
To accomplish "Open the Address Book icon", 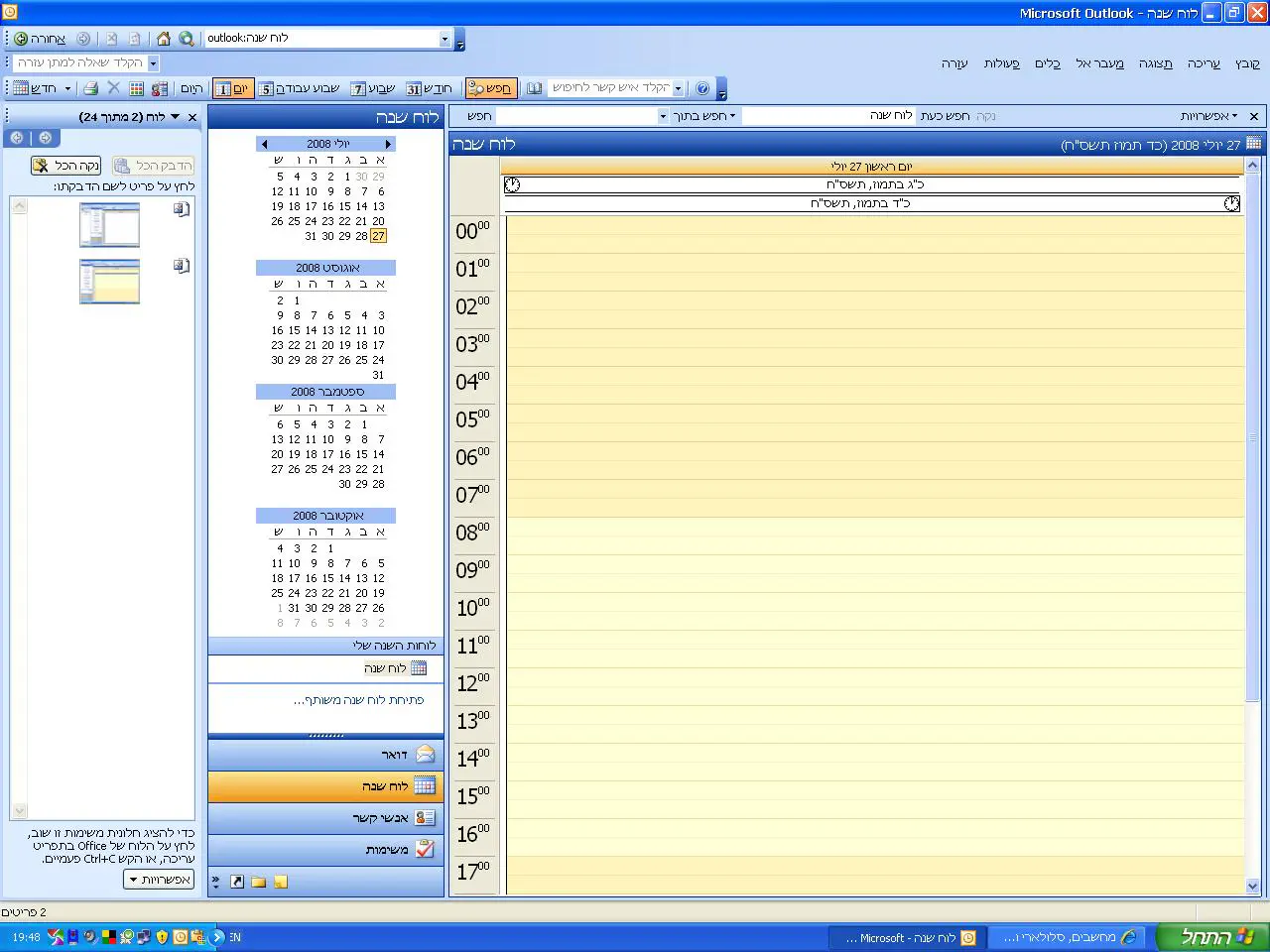I will (x=535, y=88).
